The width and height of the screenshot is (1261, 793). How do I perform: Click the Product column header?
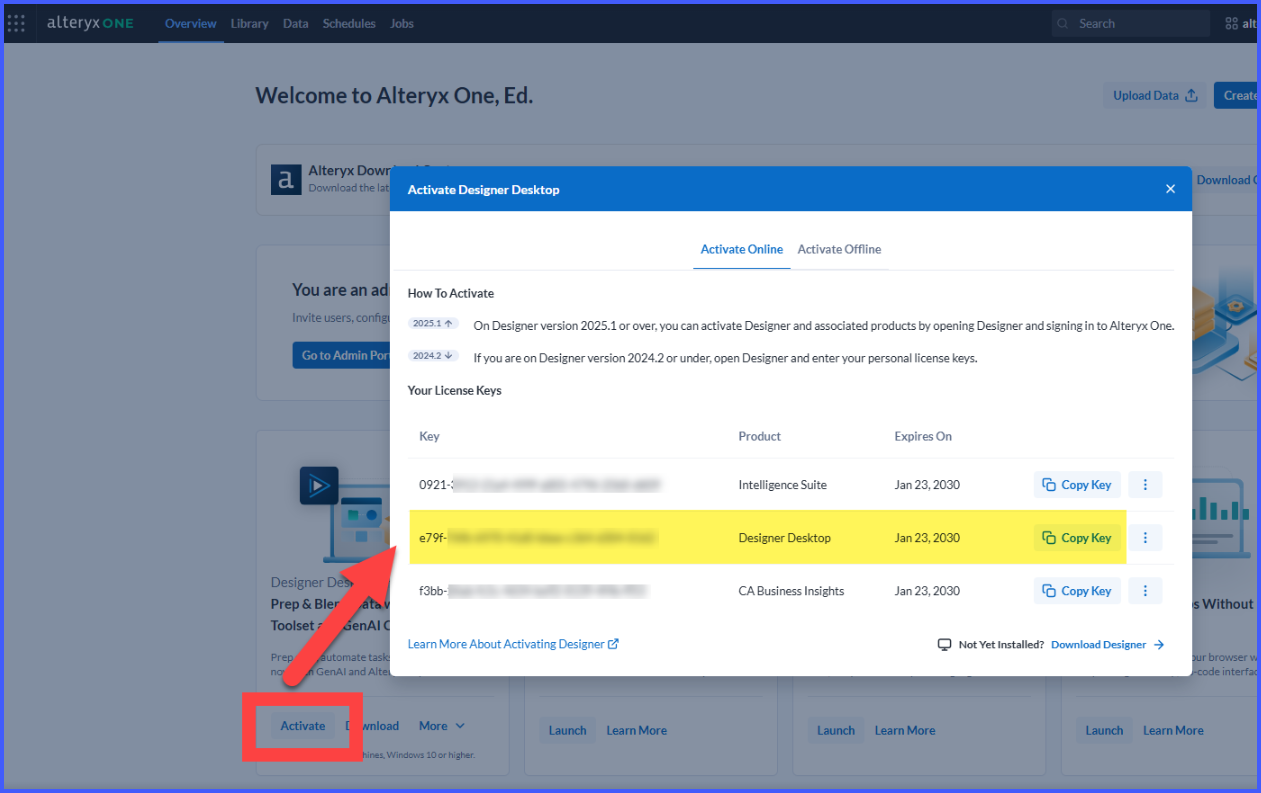[759, 436]
